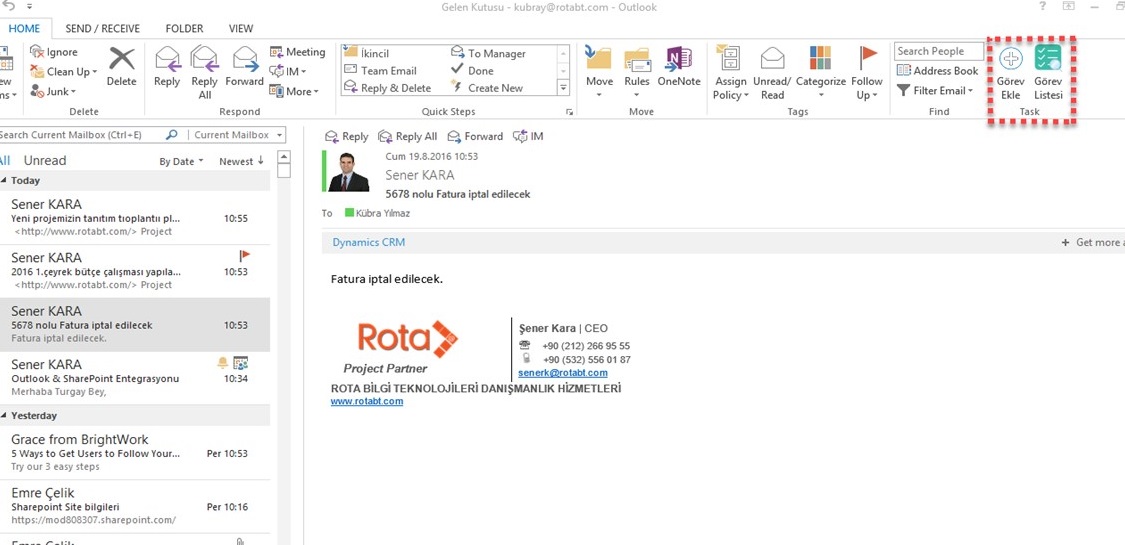1125x545 pixels.
Task: Select Create New quick step
Action: coord(487,87)
